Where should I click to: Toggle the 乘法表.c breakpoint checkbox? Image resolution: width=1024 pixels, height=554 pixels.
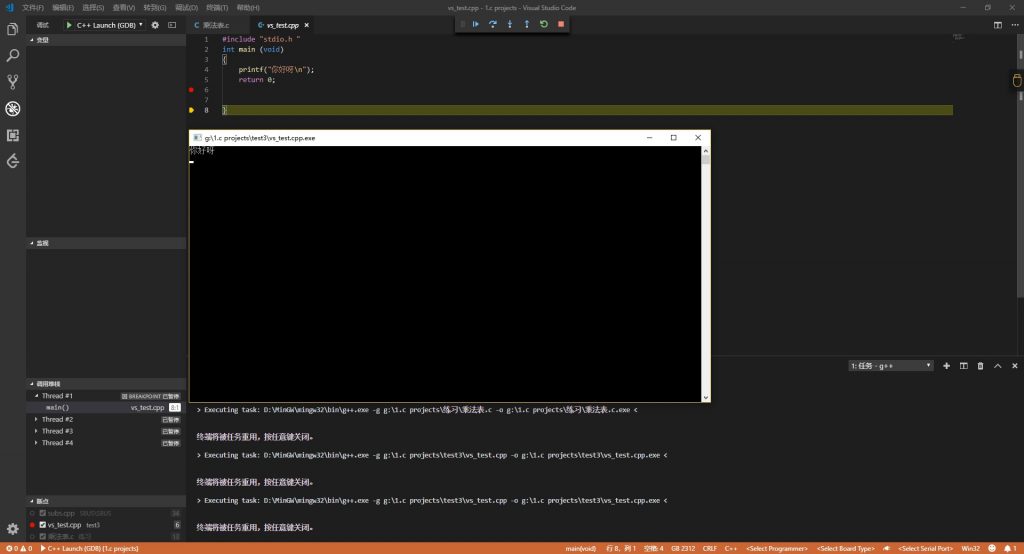[42, 537]
